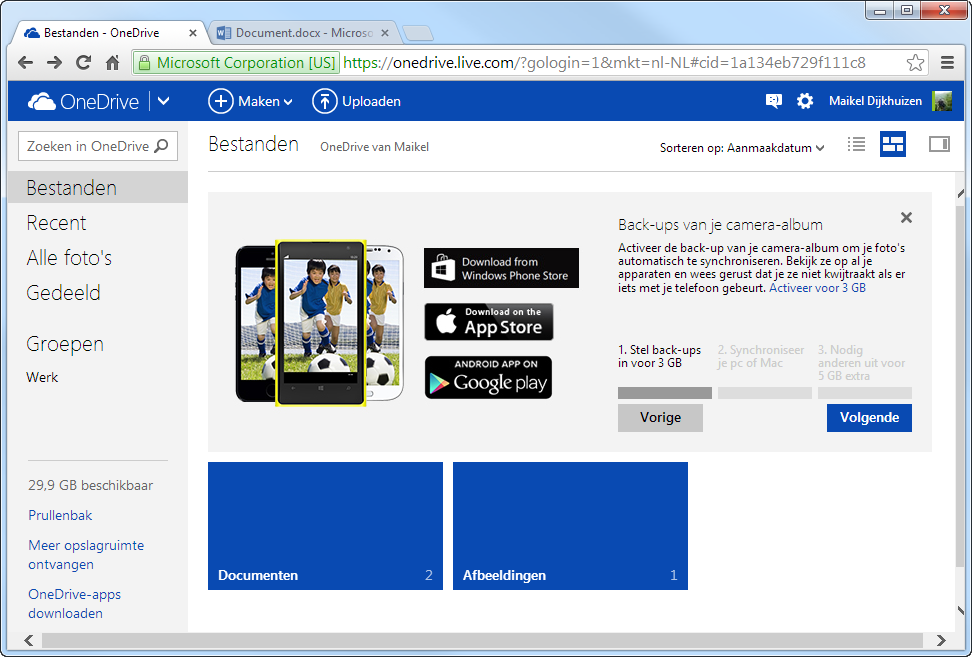Reload the page with the refresh icon

(x=83, y=62)
